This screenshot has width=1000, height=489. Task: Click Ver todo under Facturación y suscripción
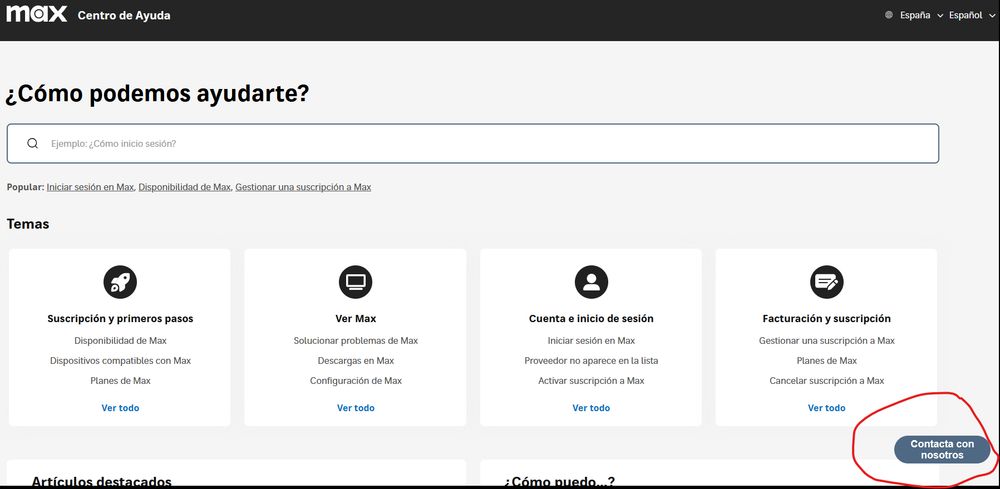click(x=827, y=408)
